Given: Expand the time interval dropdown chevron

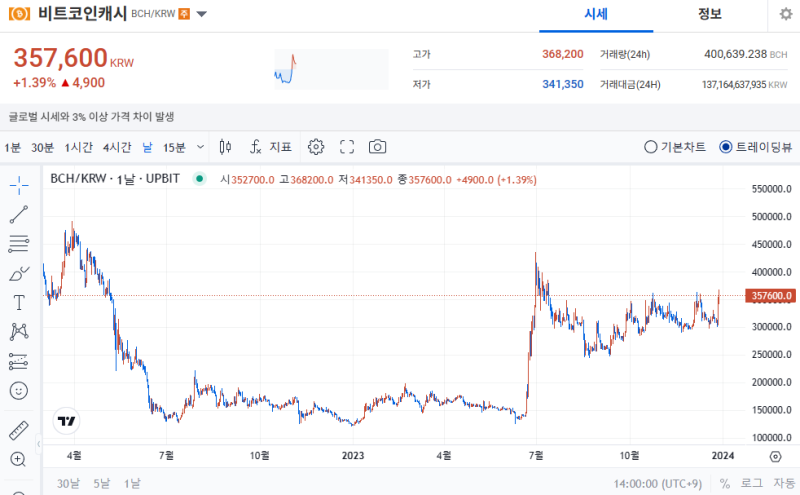Looking at the screenshot, I should point(201,147).
